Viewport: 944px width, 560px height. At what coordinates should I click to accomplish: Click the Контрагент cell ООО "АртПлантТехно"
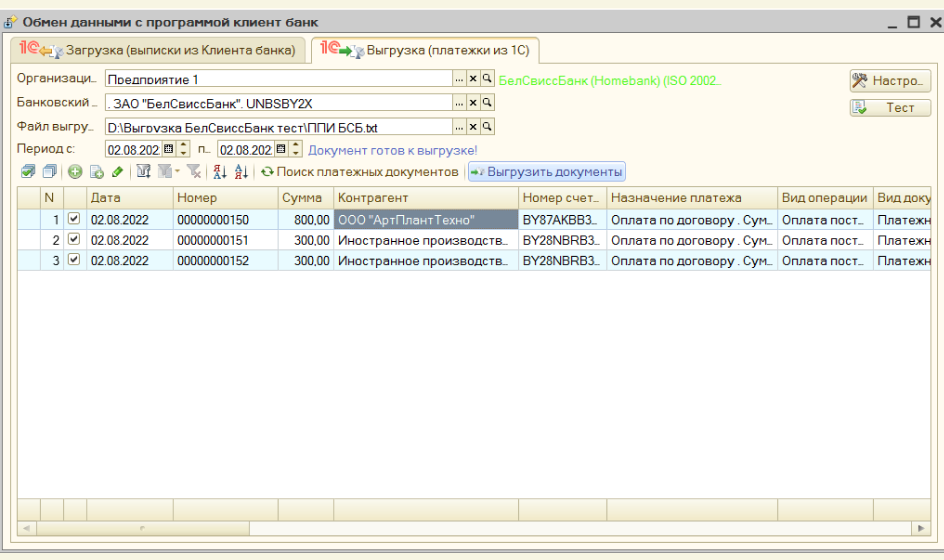pos(426,220)
